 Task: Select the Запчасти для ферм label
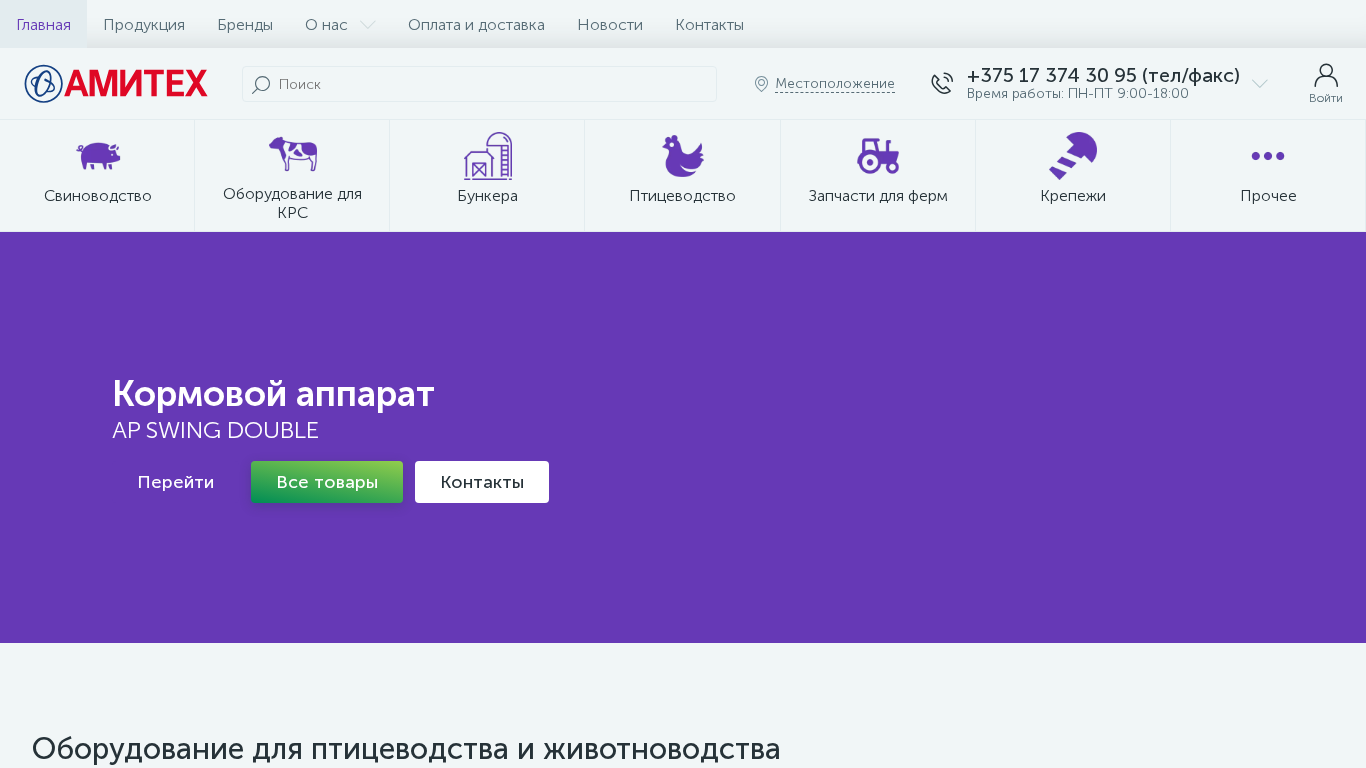pos(878,196)
